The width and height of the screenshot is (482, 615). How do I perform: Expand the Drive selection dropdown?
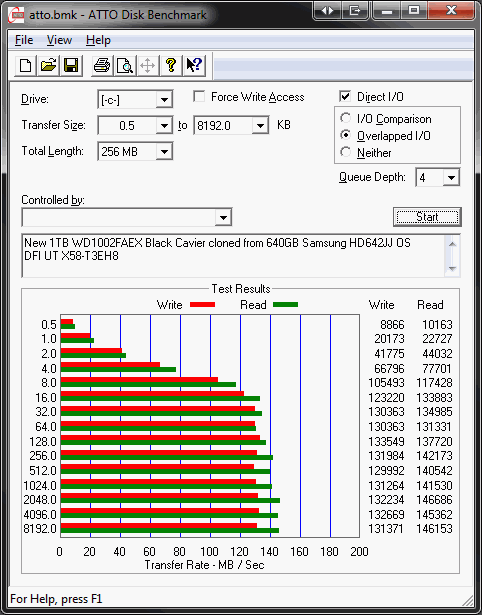(x=164, y=100)
